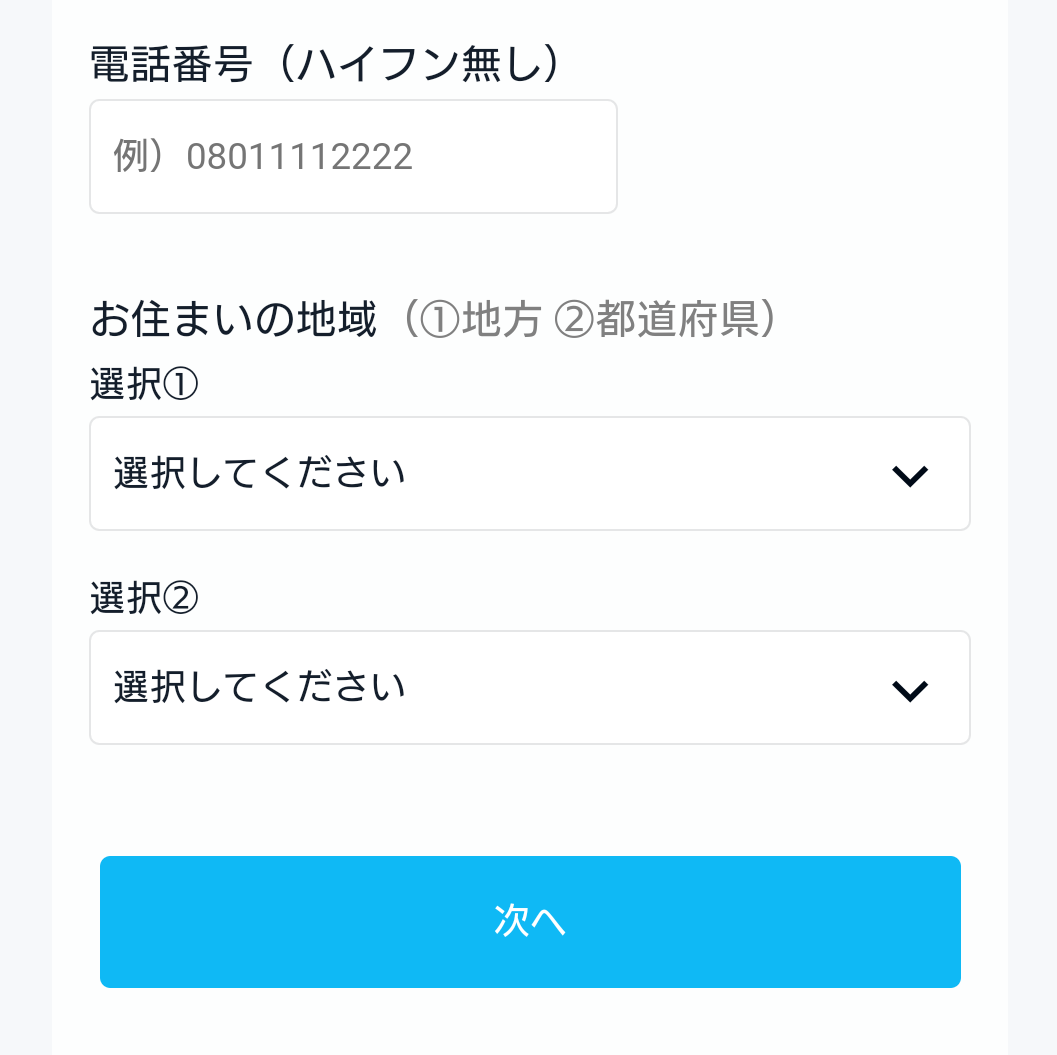The height and width of the screenshot is (1055, 1057).
Task: Click the chevron arrow in 選択② dropdown
Action: click(x=910, y=691)
